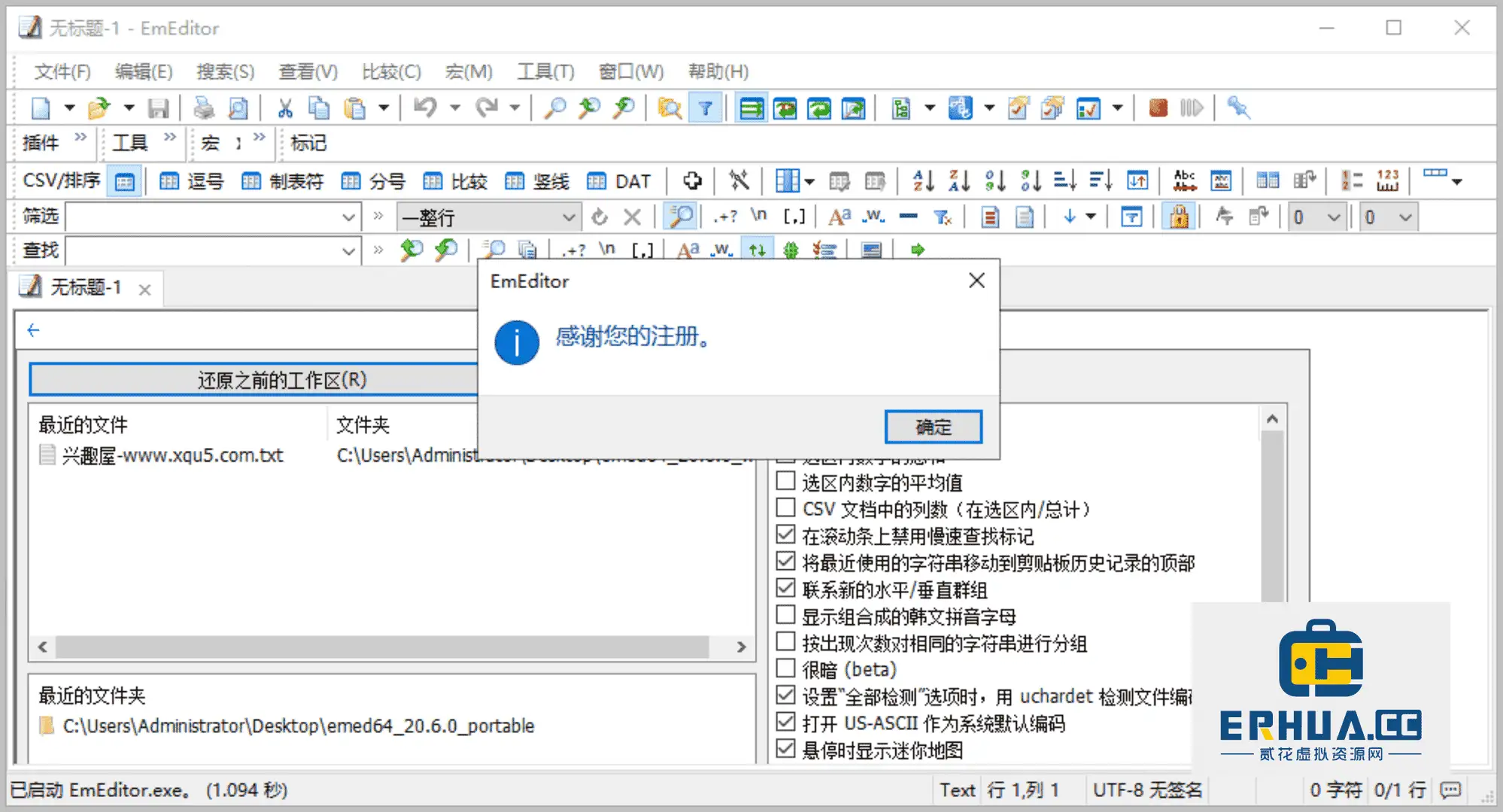Click the Sort Z to A descending icon
Image resolution: width=1503 pixels, height=812 pixels.
tap(959, 180)
